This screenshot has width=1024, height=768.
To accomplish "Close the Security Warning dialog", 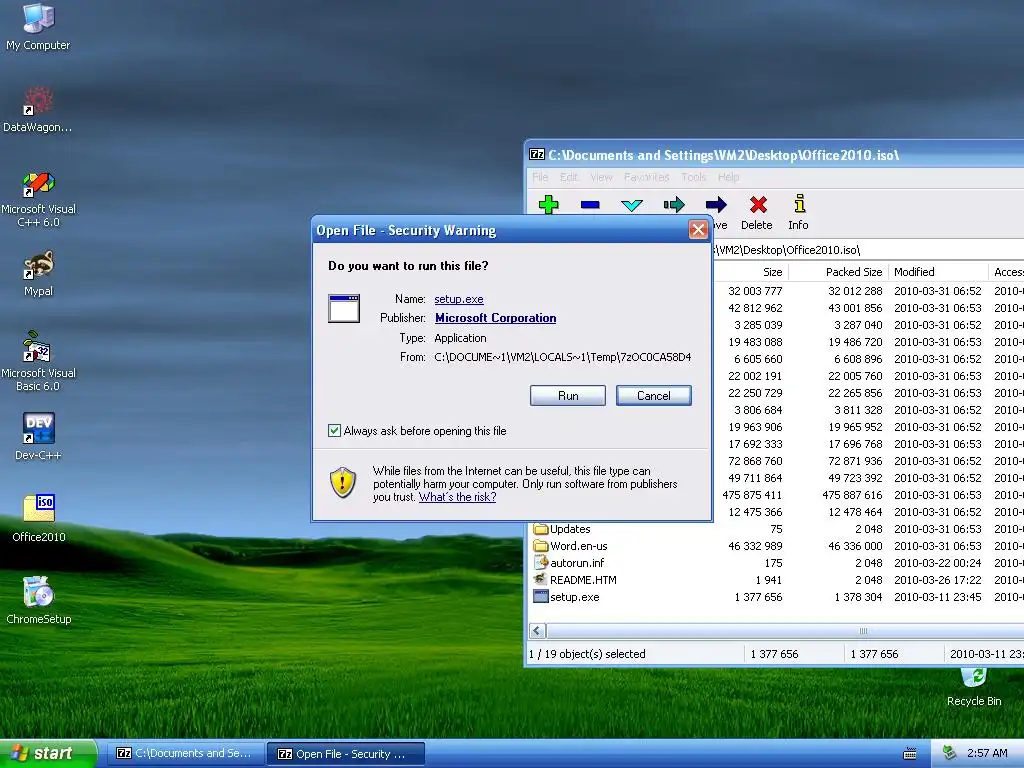I will click(698, 230).
